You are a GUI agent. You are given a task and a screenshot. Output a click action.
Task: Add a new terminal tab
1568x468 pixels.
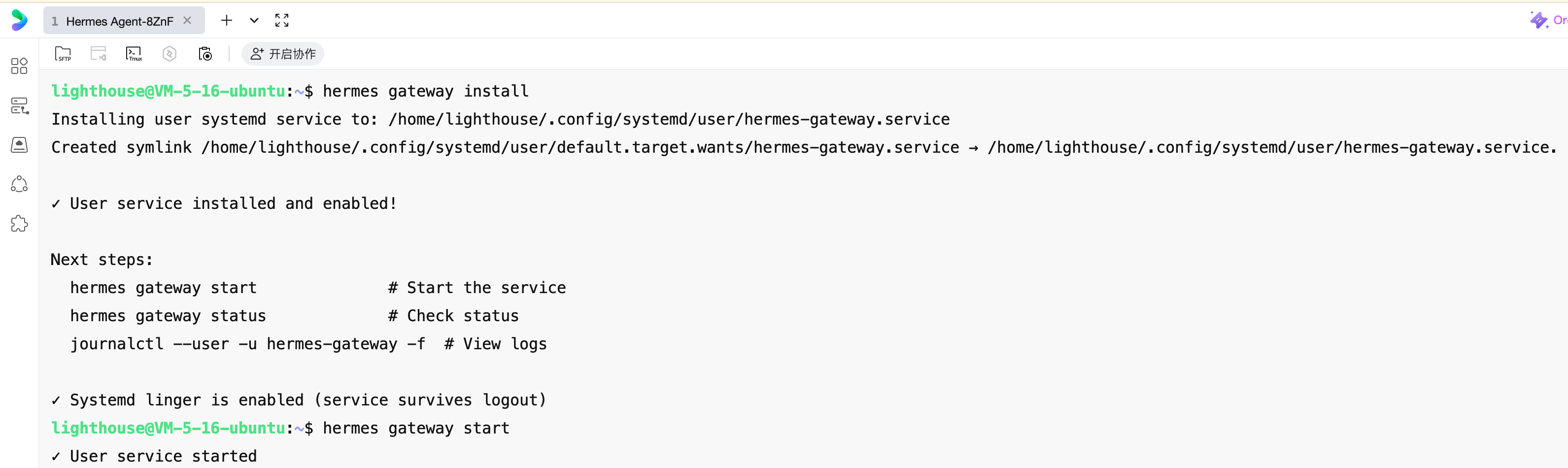coord(227,21)
